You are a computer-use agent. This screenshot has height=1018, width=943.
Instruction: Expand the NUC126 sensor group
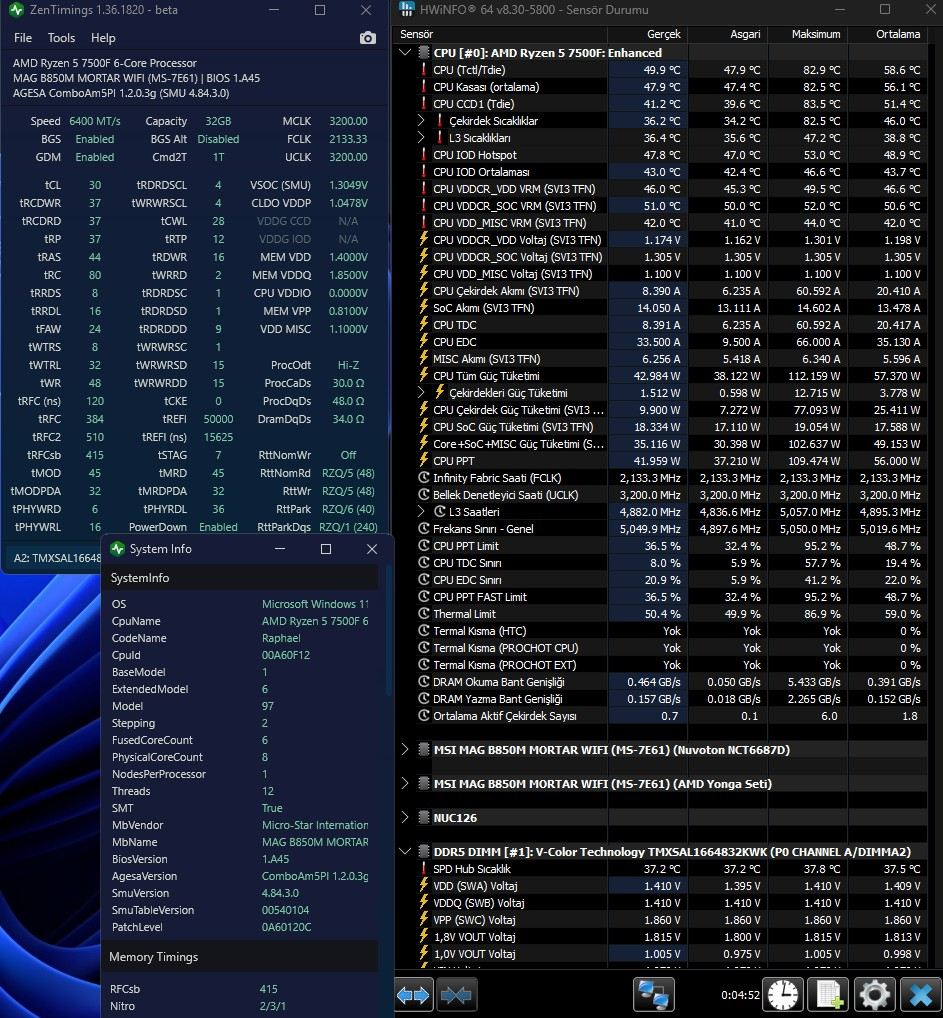pyautogui.click(x=405, y=817)
